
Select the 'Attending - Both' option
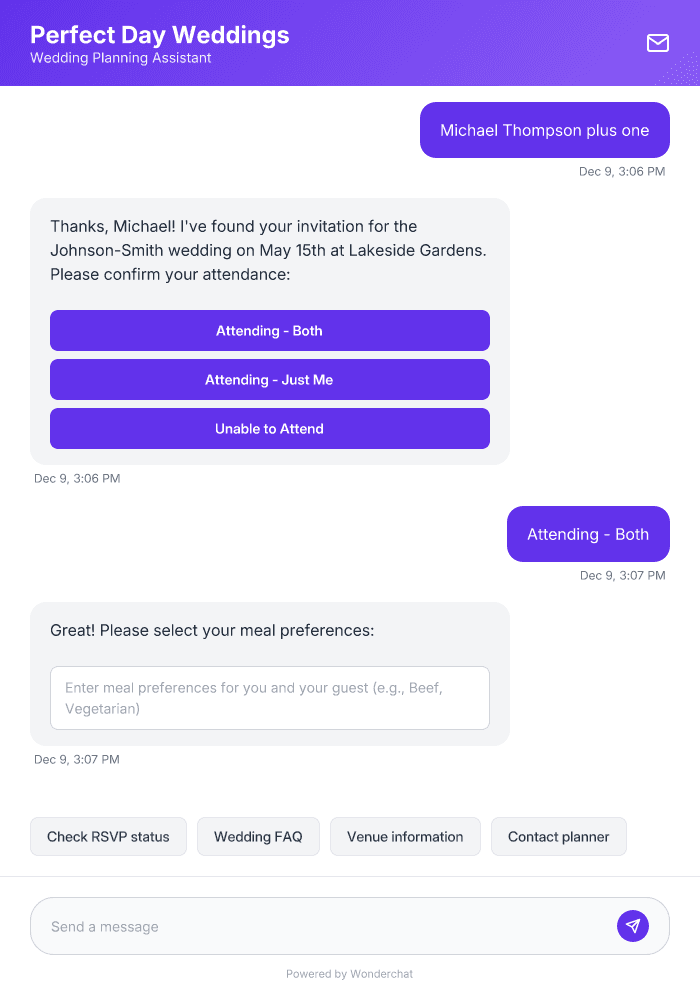coord(269,330)
